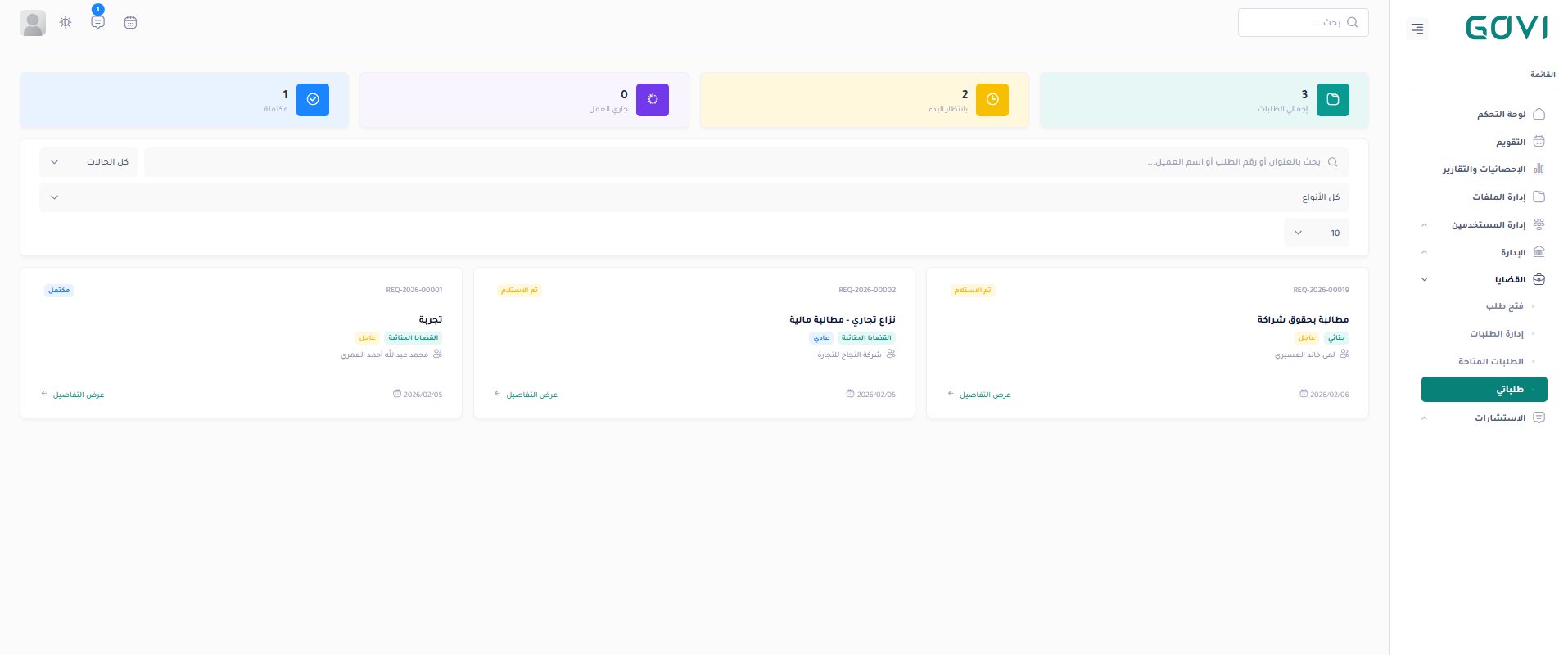Collapse sidebar with the menu toggle icon

tap(1417, 29)
